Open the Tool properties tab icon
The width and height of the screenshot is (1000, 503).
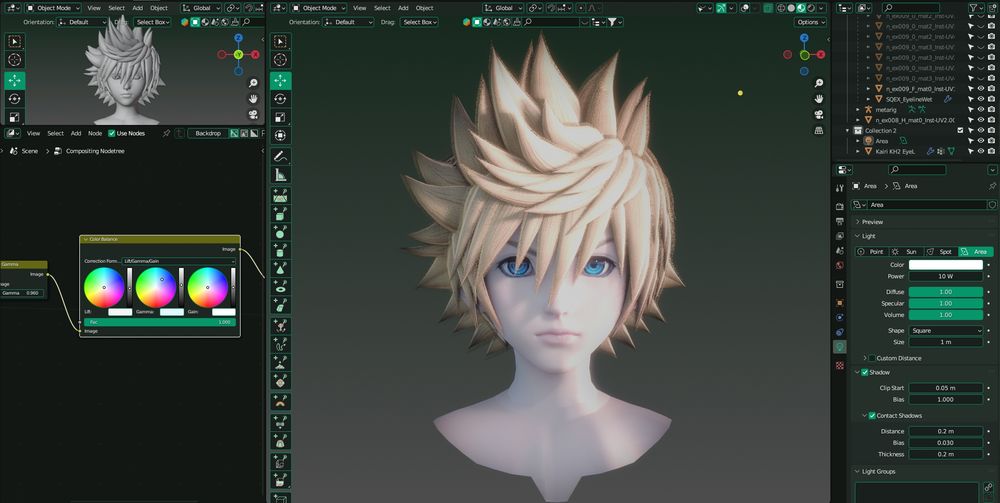(x=840, y=188)
